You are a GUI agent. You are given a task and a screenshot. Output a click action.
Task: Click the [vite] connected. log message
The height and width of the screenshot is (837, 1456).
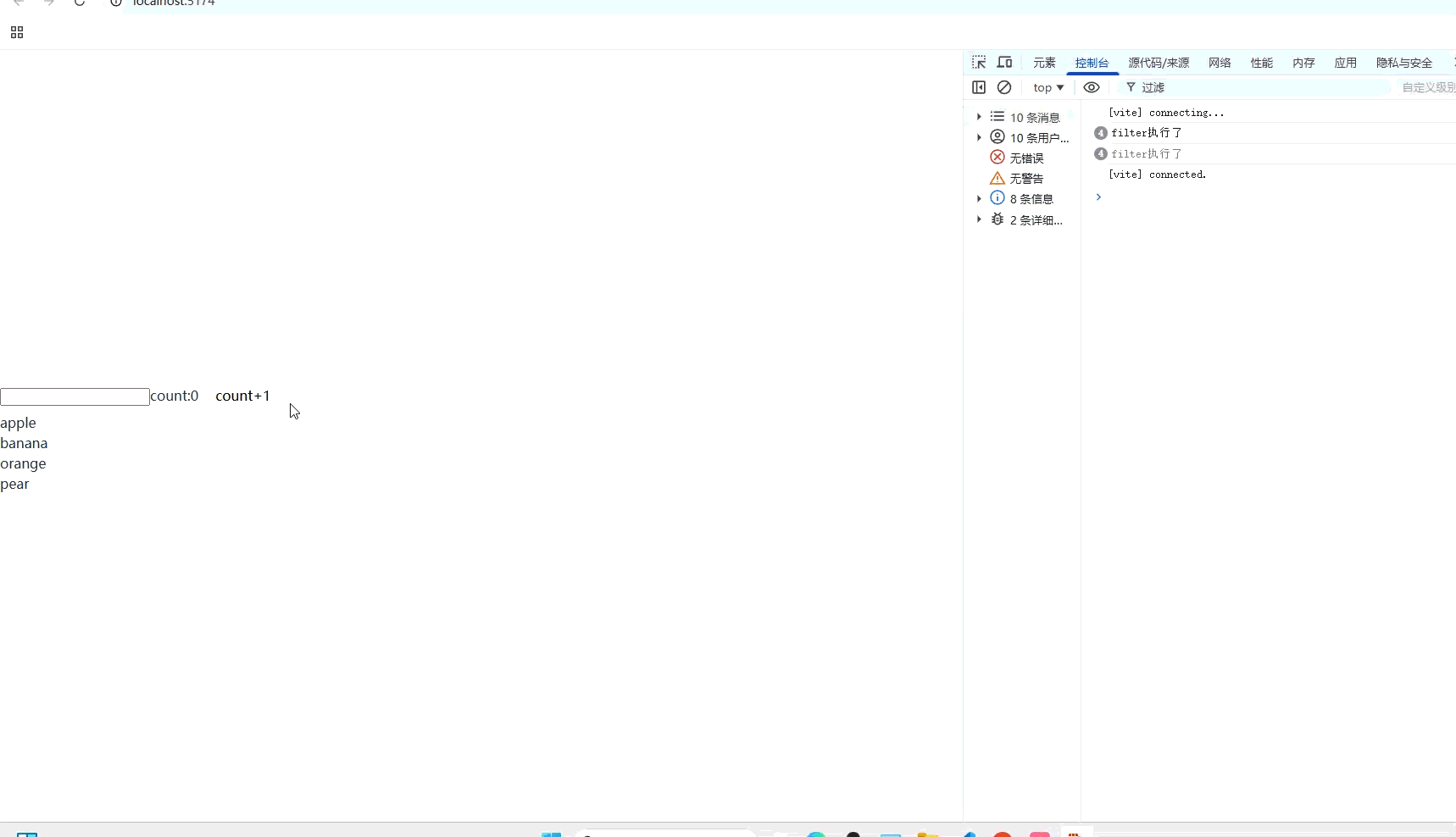(x=1158, y=175)
